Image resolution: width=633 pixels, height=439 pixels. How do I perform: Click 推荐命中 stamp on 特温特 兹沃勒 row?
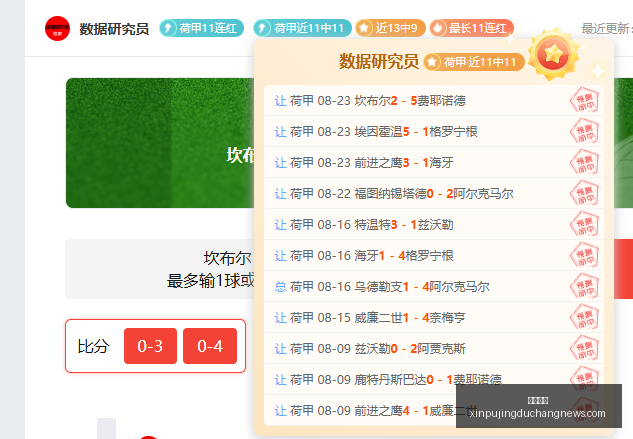coord(584,224)
